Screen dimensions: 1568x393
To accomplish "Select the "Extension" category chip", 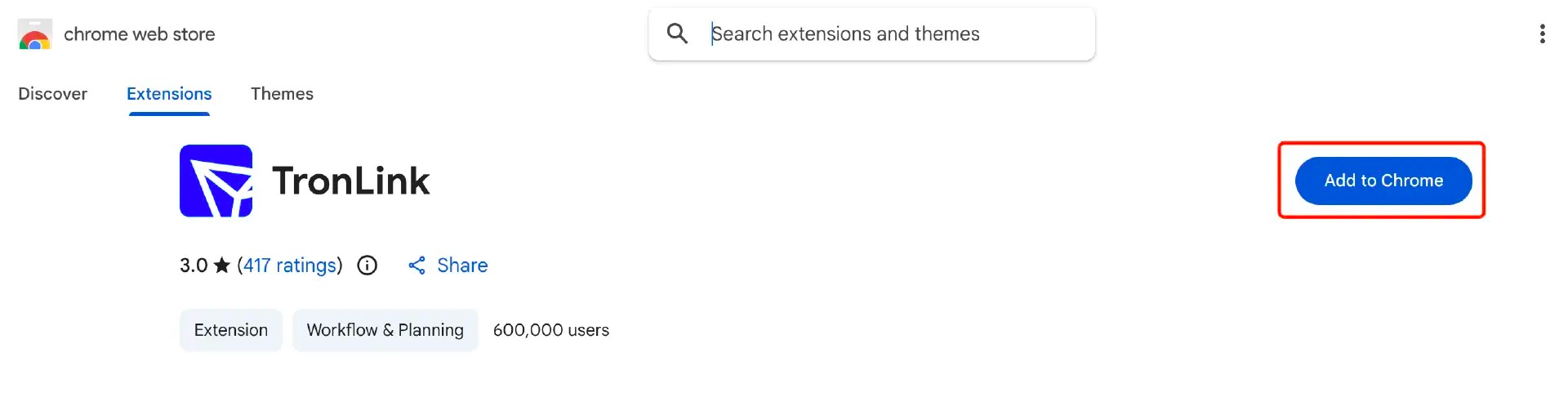I will (231, 330).
